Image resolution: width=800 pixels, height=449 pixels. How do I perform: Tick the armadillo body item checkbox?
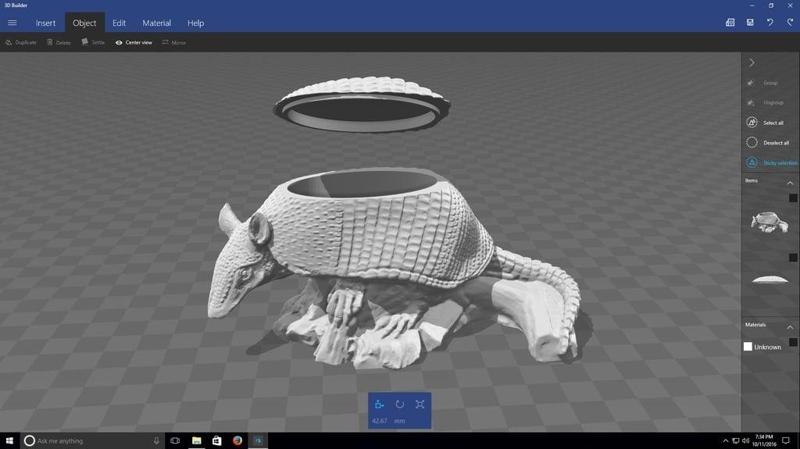(x=793, y=198)
